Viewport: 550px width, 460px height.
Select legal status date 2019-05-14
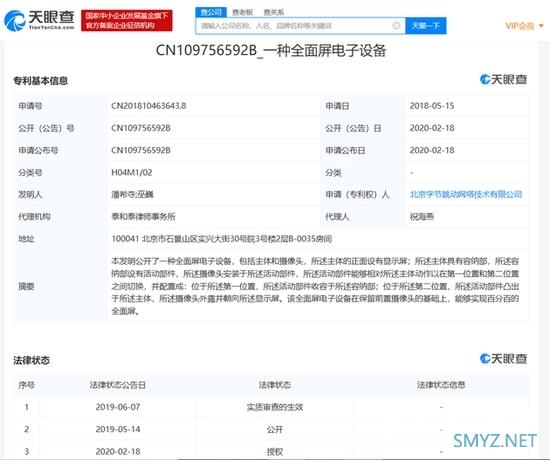[x=118, y=429]
